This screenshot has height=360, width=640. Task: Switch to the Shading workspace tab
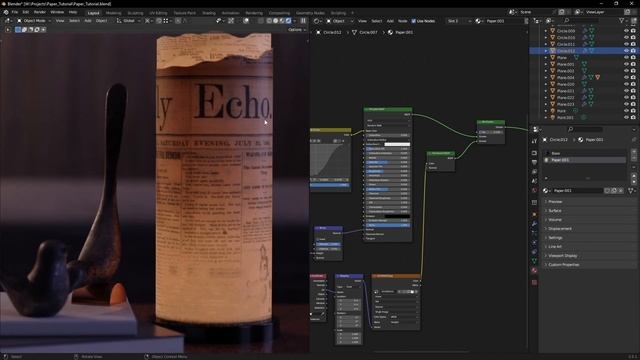pos(209,13)
